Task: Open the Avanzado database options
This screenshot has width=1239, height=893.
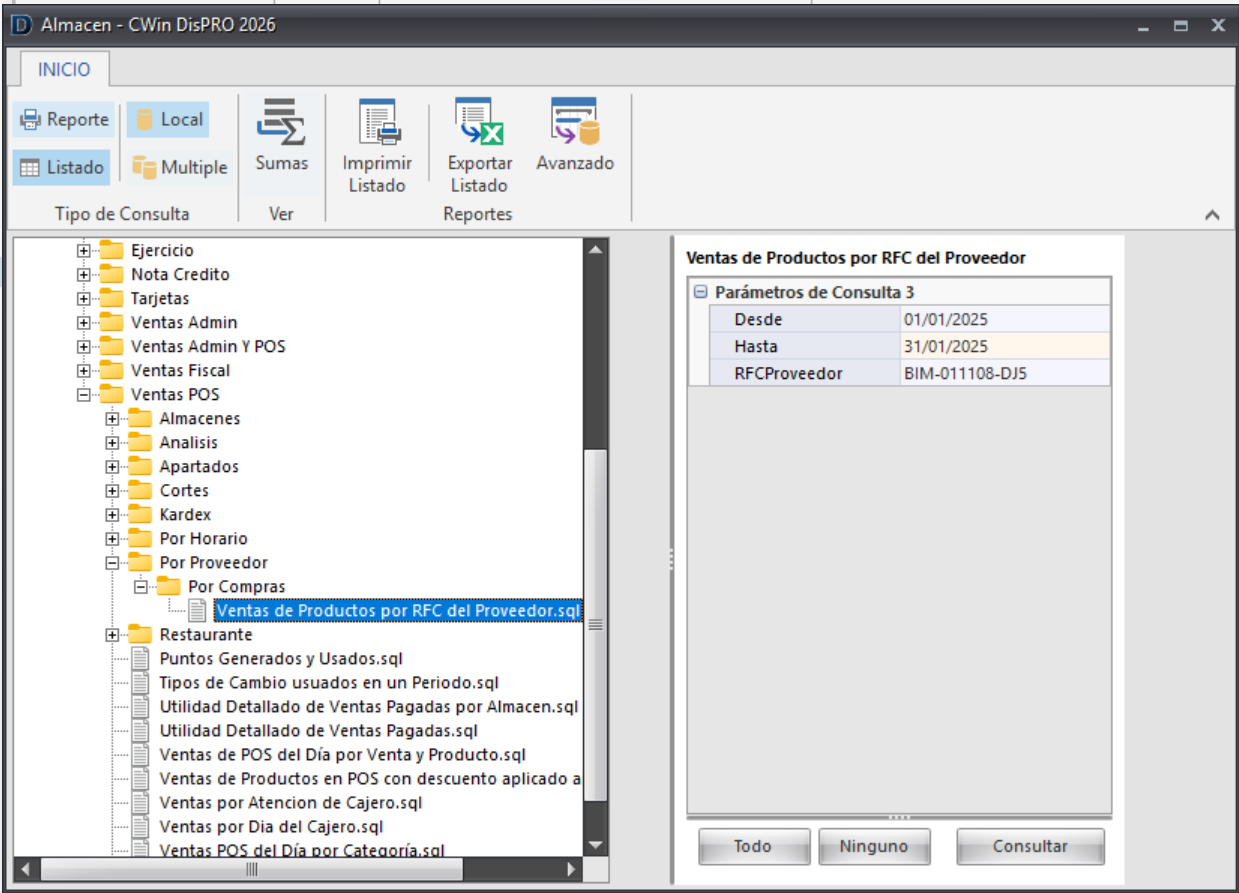Action: (x=574, y=124)
